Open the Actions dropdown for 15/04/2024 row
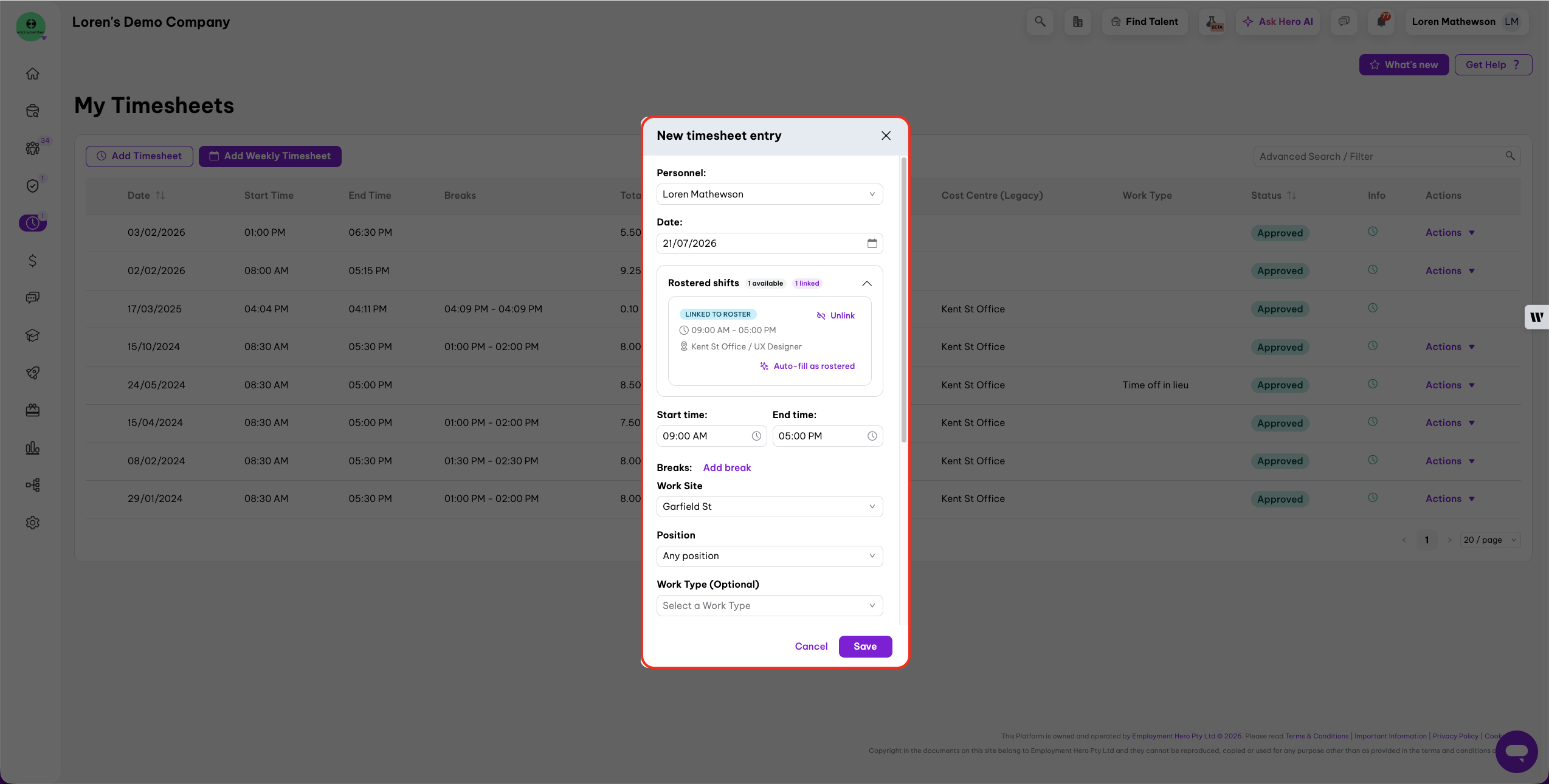 [x=1450, y=423]
